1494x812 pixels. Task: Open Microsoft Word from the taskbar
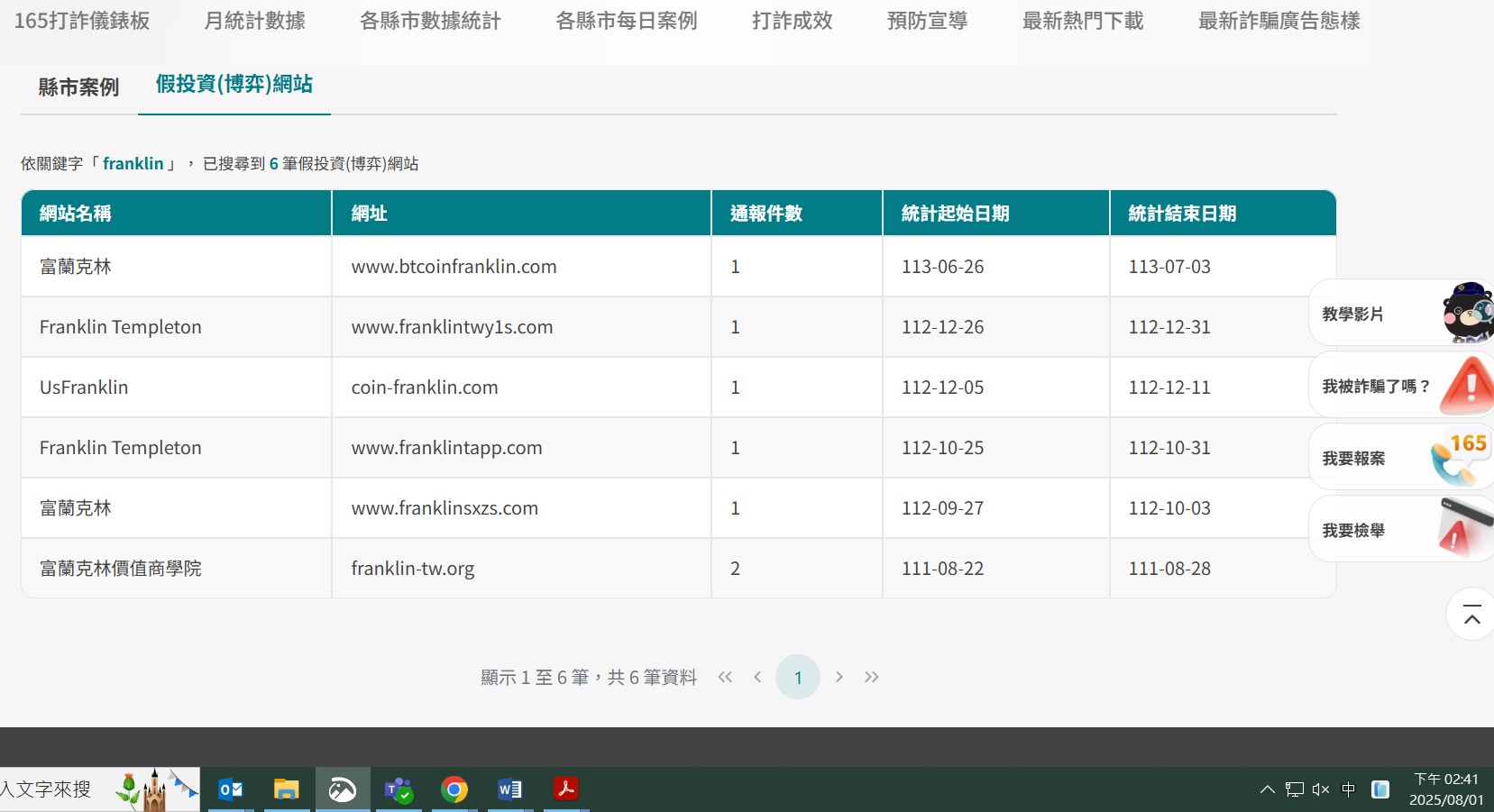(x=510, y=790)
